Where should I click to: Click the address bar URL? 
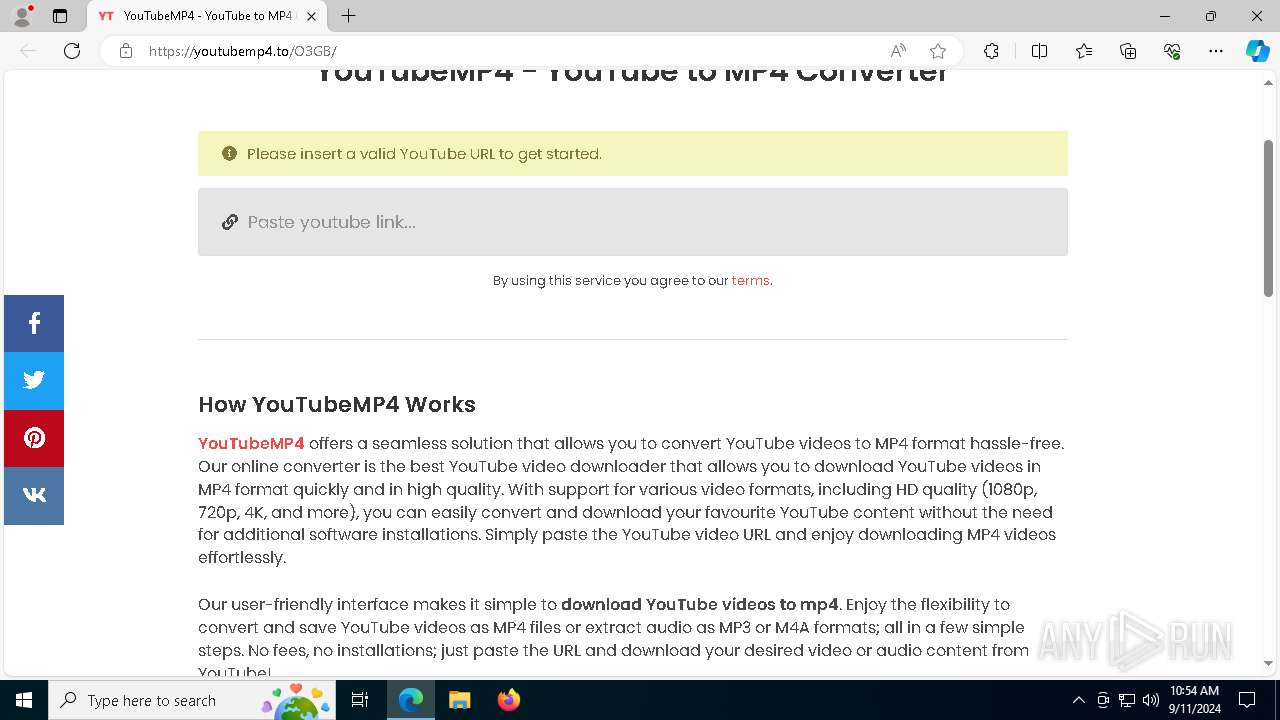coord(243,51)
